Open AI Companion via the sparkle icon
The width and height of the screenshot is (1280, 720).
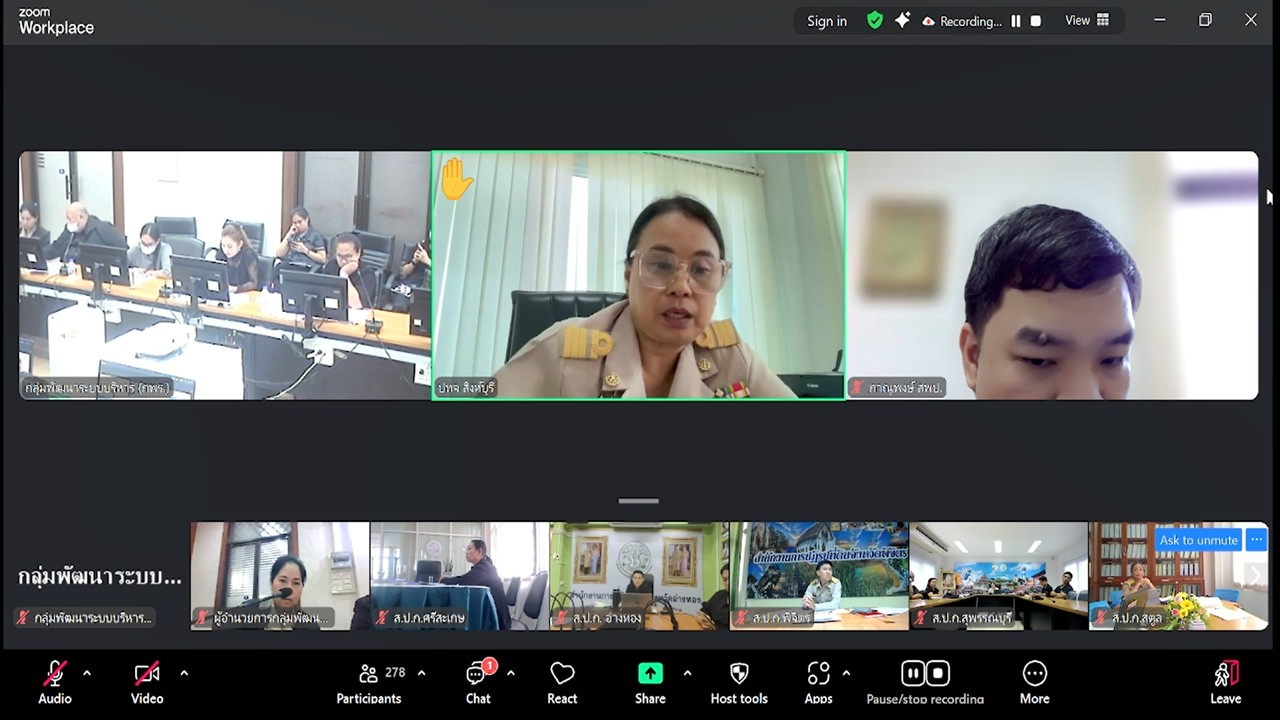(902, 20)
